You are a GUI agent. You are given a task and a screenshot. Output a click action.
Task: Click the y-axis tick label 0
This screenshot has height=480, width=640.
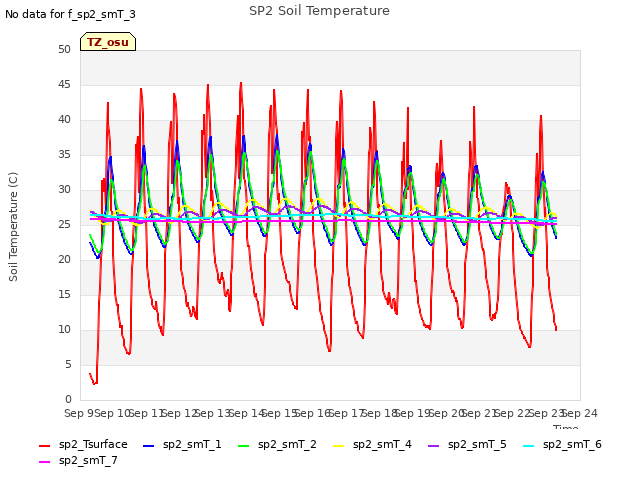(x=68, y=399)
